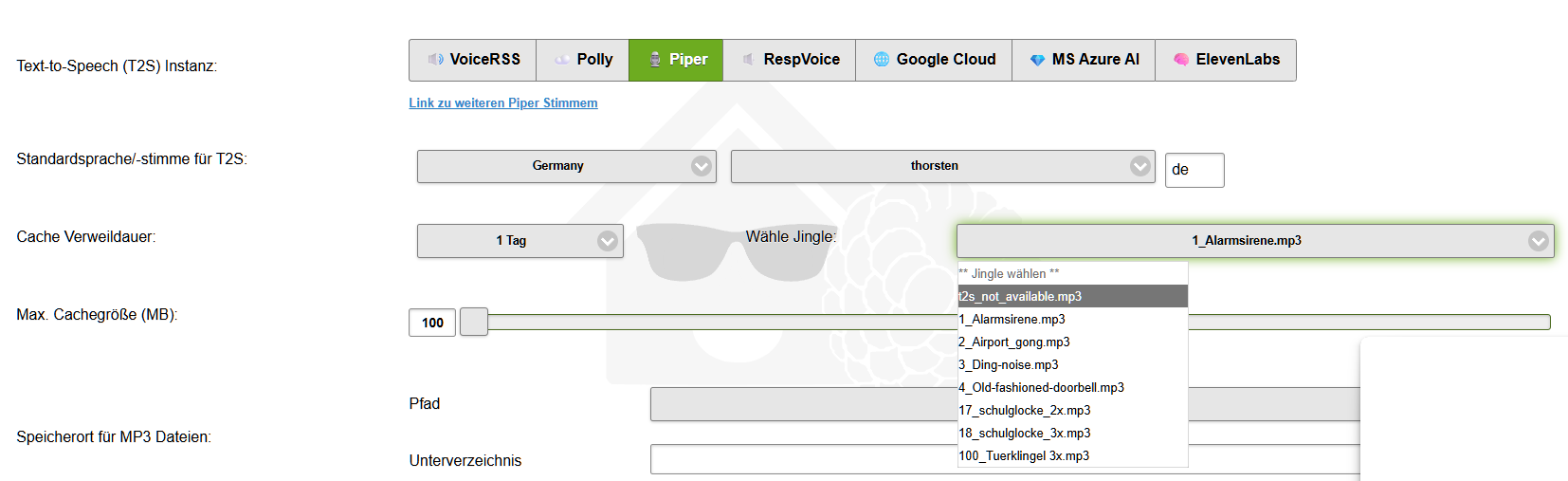Click the RespVoice speaker icon
The height and width of the screenshot is (481, 1568).
(748, 60)
